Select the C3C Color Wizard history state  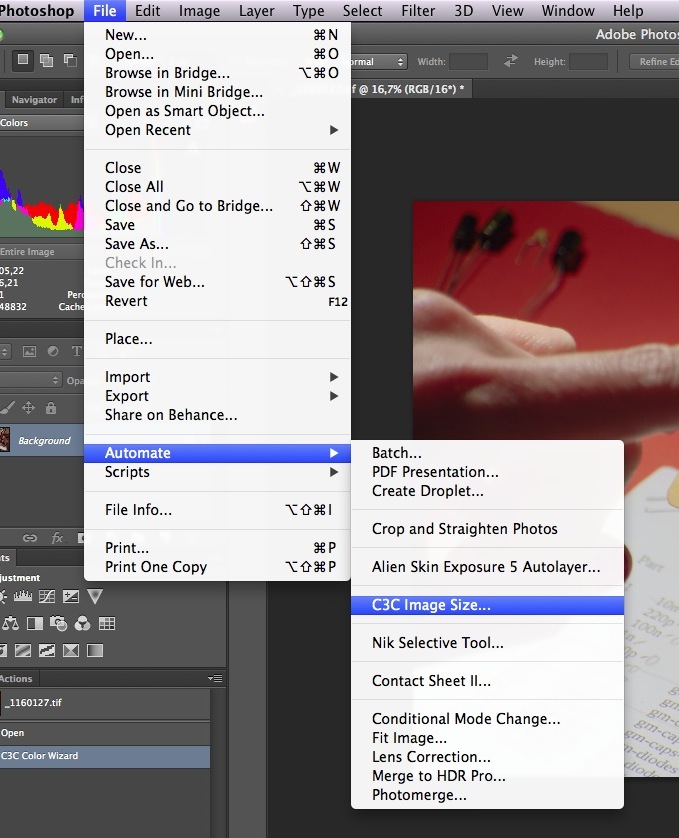tap(105, 756)
